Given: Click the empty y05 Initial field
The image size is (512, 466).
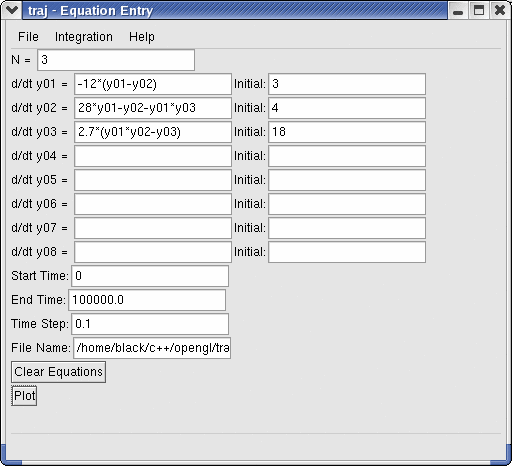Looking at the screenshot, I should click(x=347, y=180).
